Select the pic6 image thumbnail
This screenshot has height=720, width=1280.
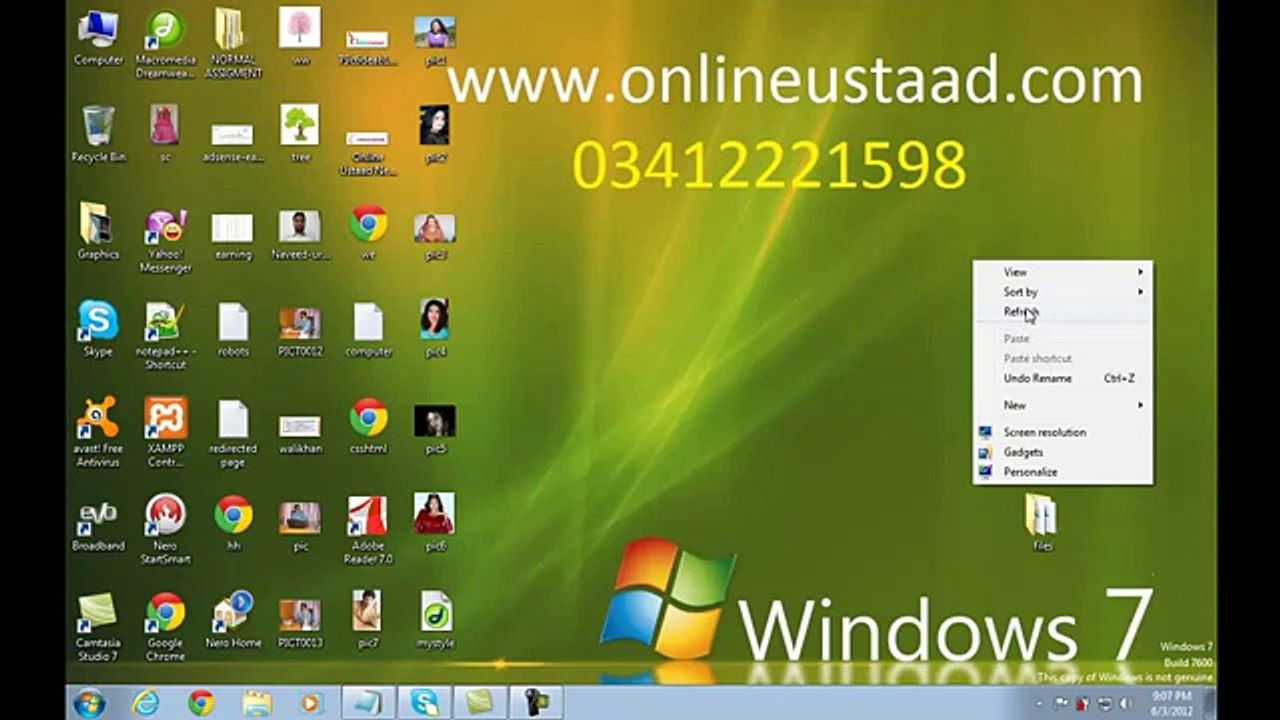(x=435, y=522)
